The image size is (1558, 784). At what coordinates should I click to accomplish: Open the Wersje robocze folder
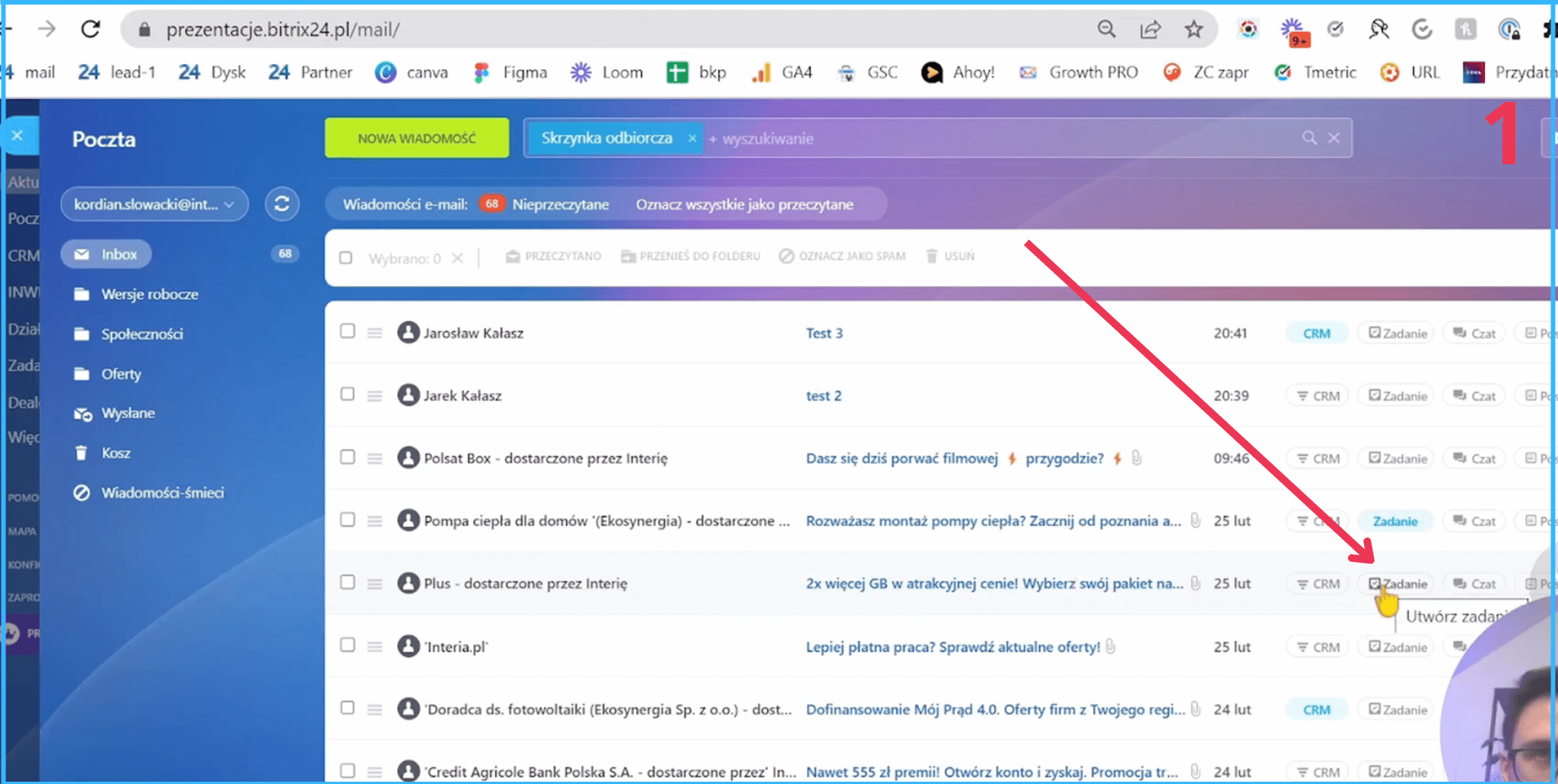coord(149,294)
